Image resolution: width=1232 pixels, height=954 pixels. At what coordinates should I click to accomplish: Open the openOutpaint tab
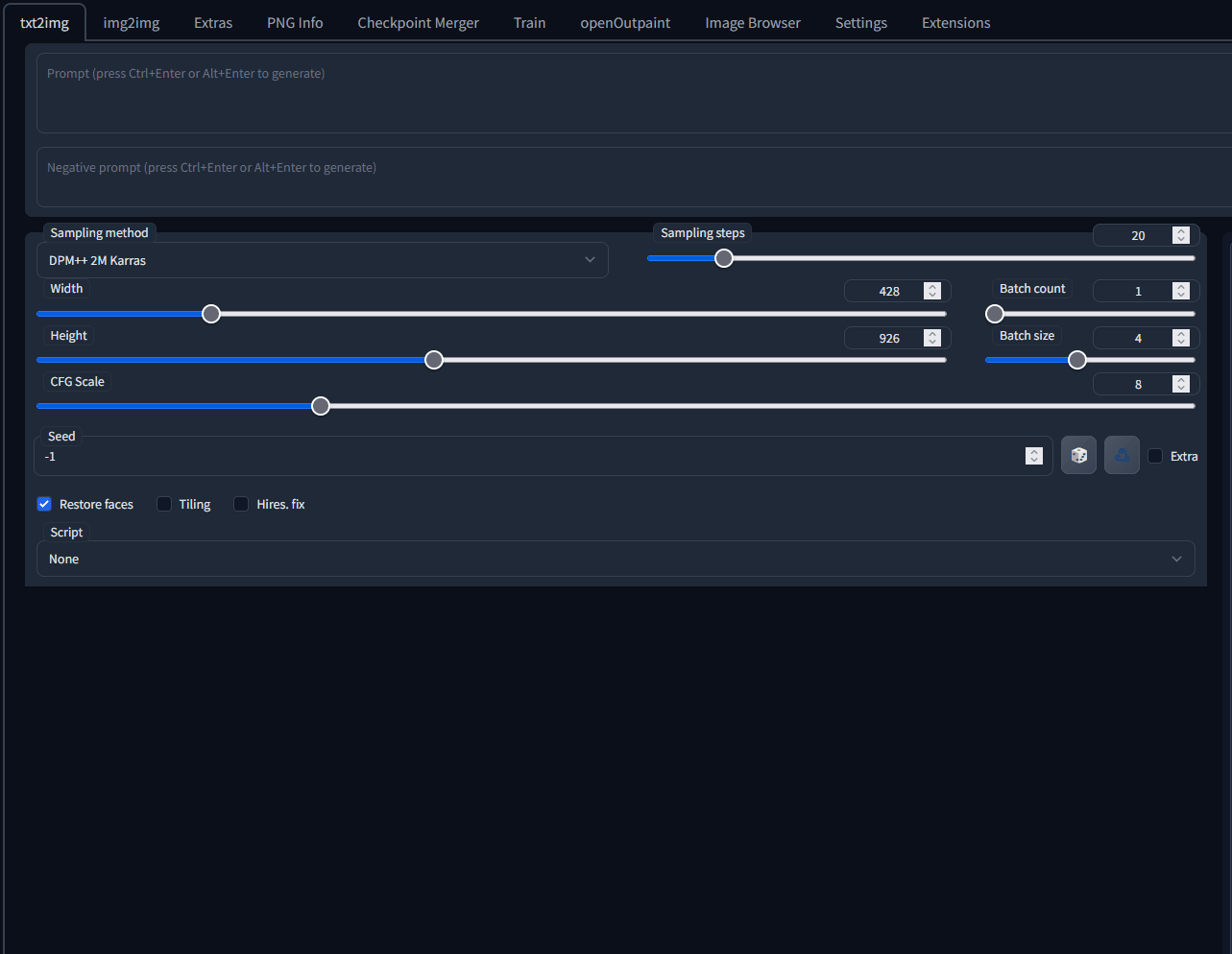click(x=625, y=23)
